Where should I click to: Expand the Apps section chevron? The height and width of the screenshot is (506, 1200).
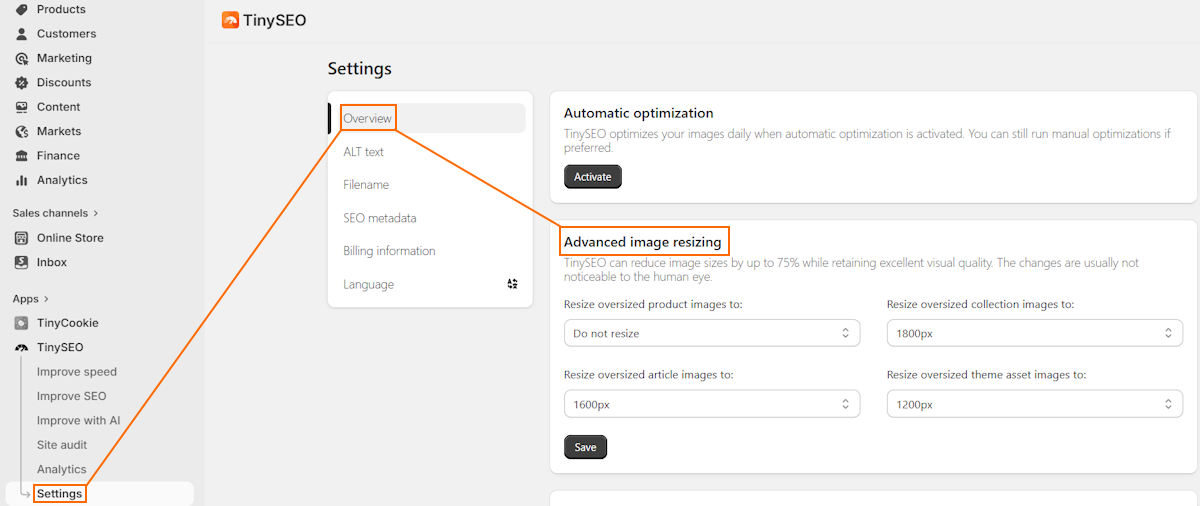[46, 299]
